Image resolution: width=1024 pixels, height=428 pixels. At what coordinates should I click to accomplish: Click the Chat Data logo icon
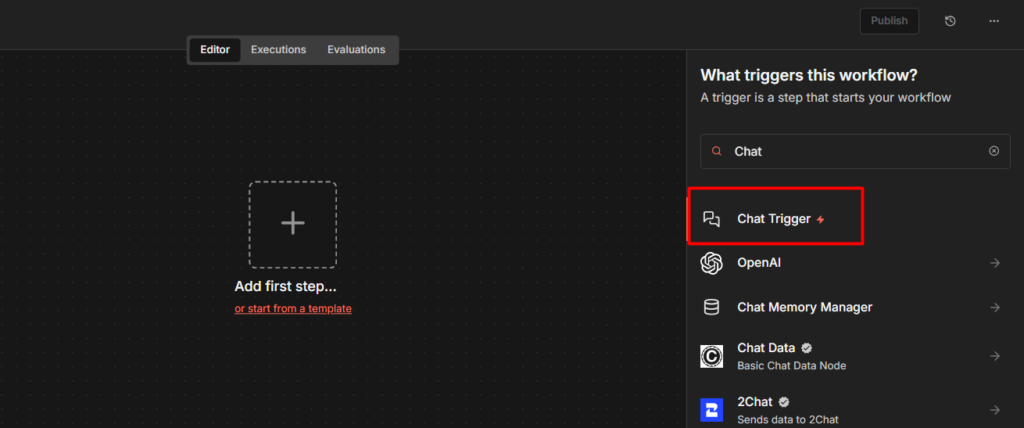point(711,357)
